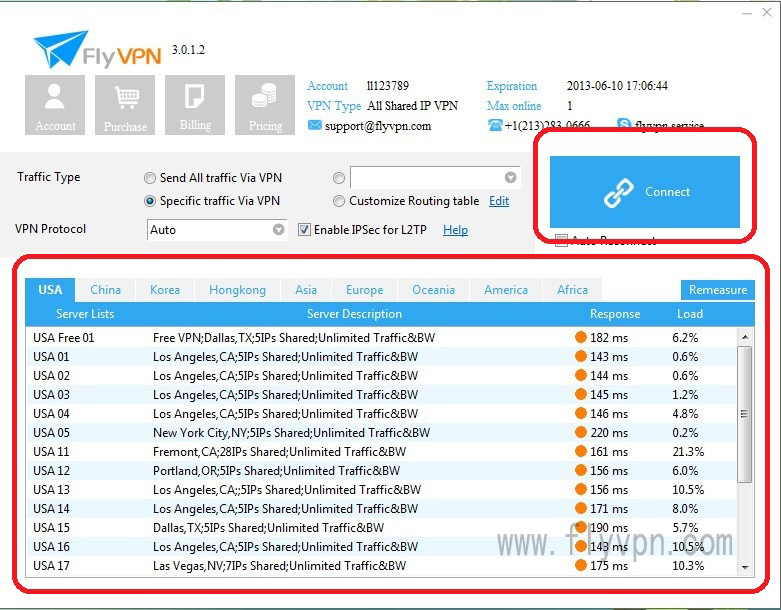Select the USA 16 server row
The height and width of the screenshot is (610, 781).
(381, 546)
